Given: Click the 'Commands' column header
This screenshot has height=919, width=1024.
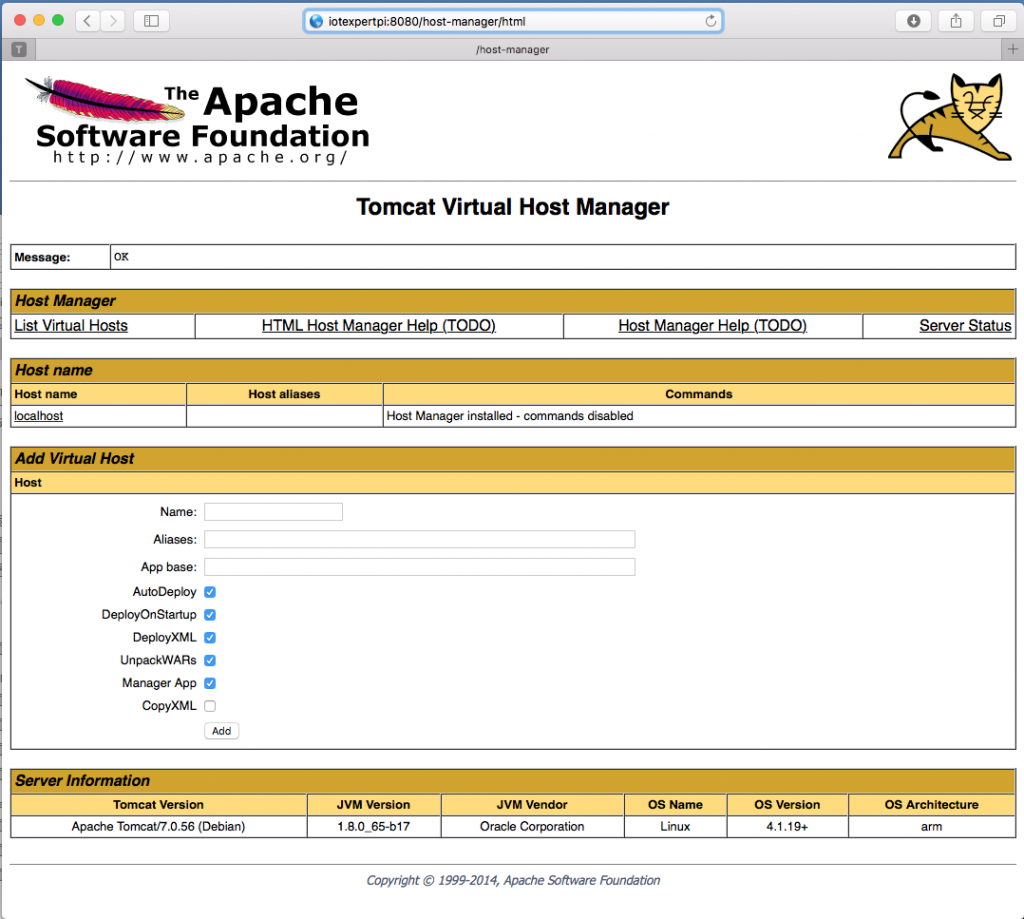Looking at the screenshot, I should pos(699,394).
